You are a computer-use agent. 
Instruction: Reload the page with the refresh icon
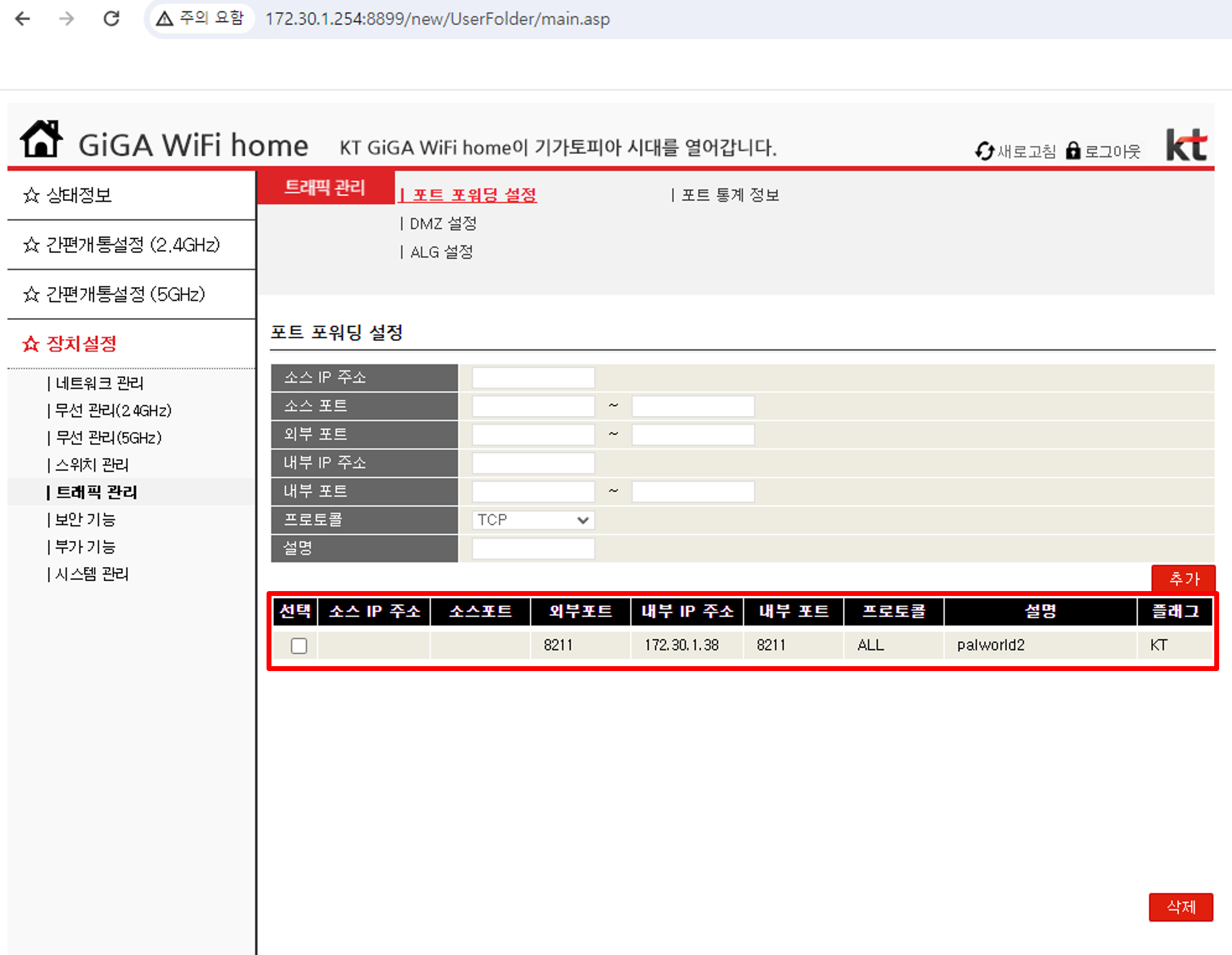tap(111, 19)
